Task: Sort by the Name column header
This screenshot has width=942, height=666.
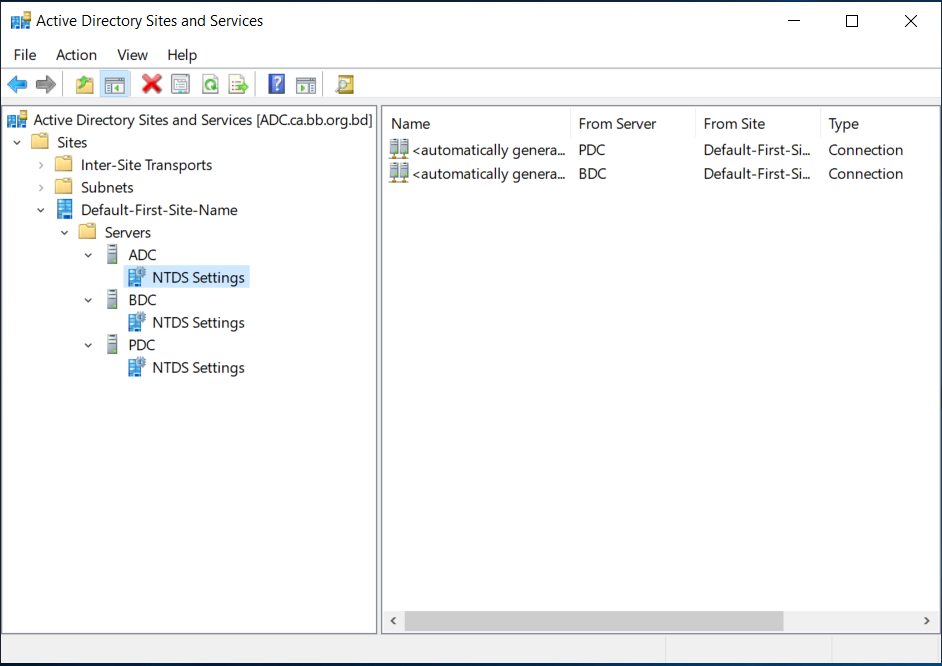Action: 477,124
